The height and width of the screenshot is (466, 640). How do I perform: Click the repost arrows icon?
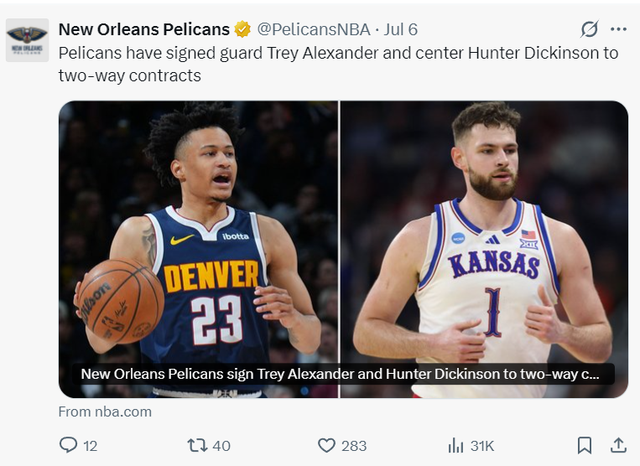click(197, 445)
